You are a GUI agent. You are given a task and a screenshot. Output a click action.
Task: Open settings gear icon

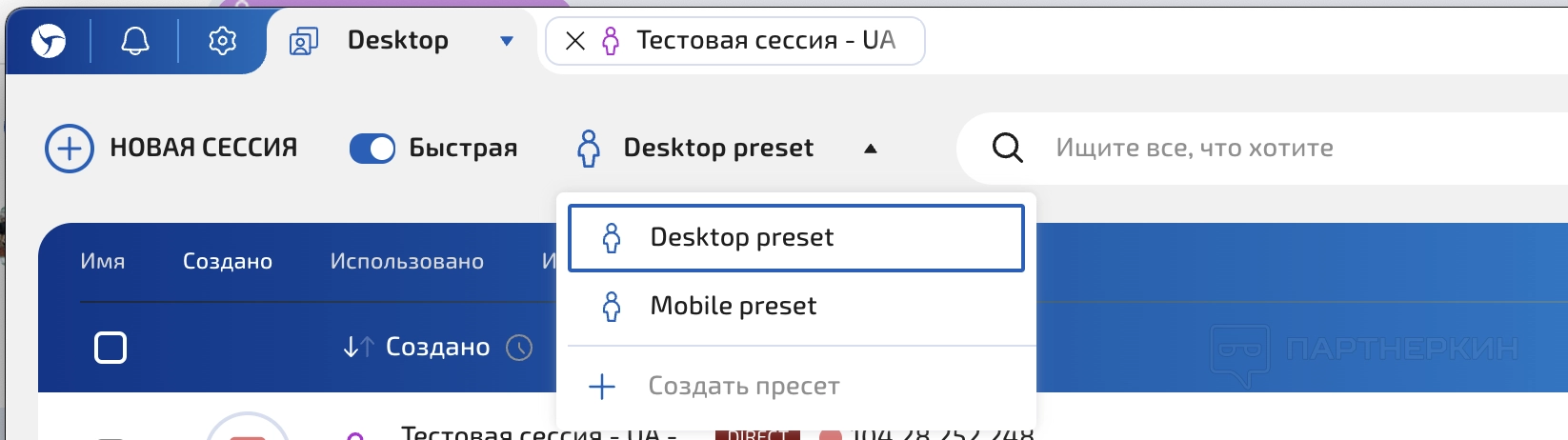[222, 41]
